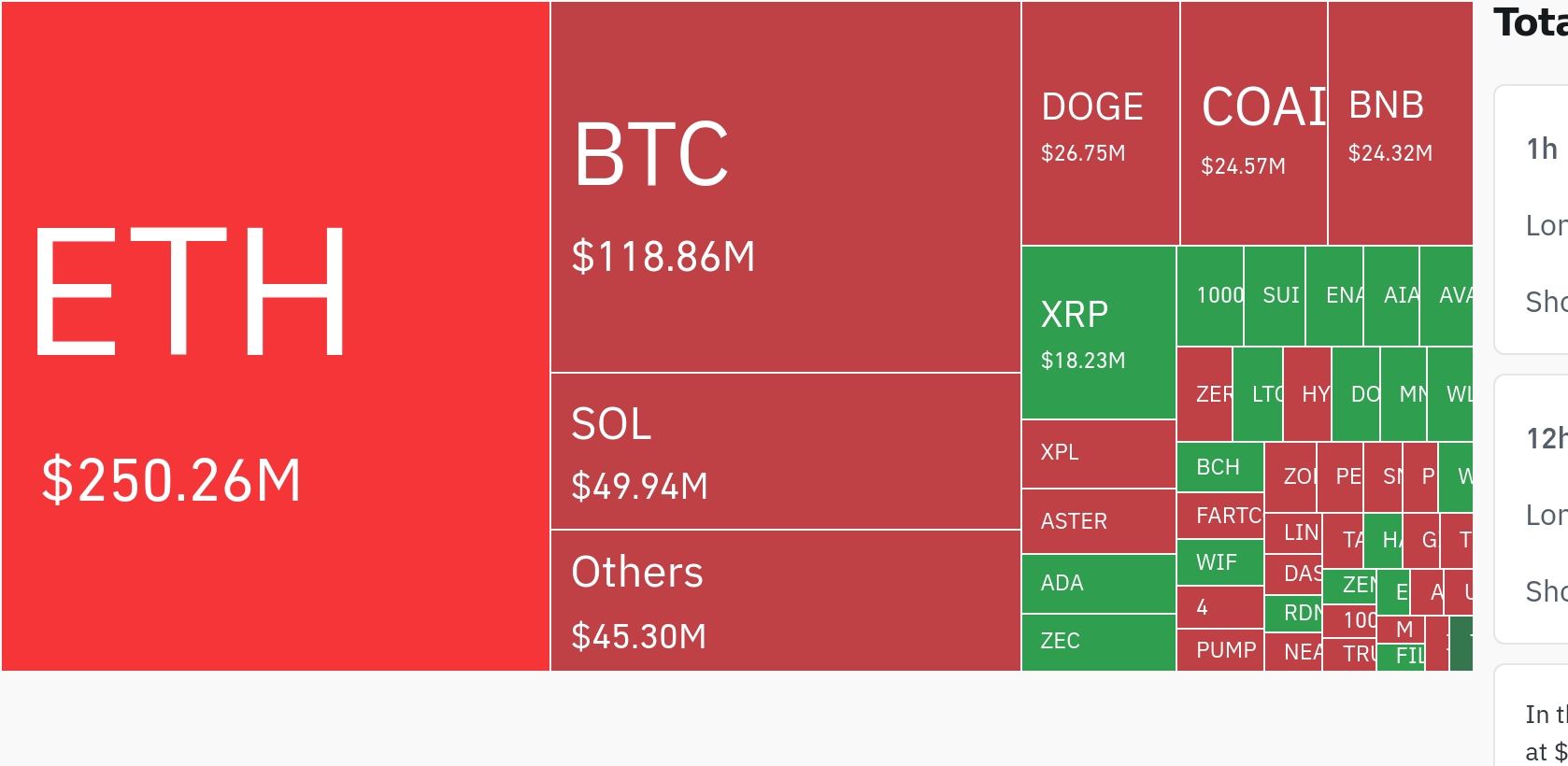Screen dimensions: 1568x766
Task: Open the ZEC tile
Action: (x=1098, y=642)
